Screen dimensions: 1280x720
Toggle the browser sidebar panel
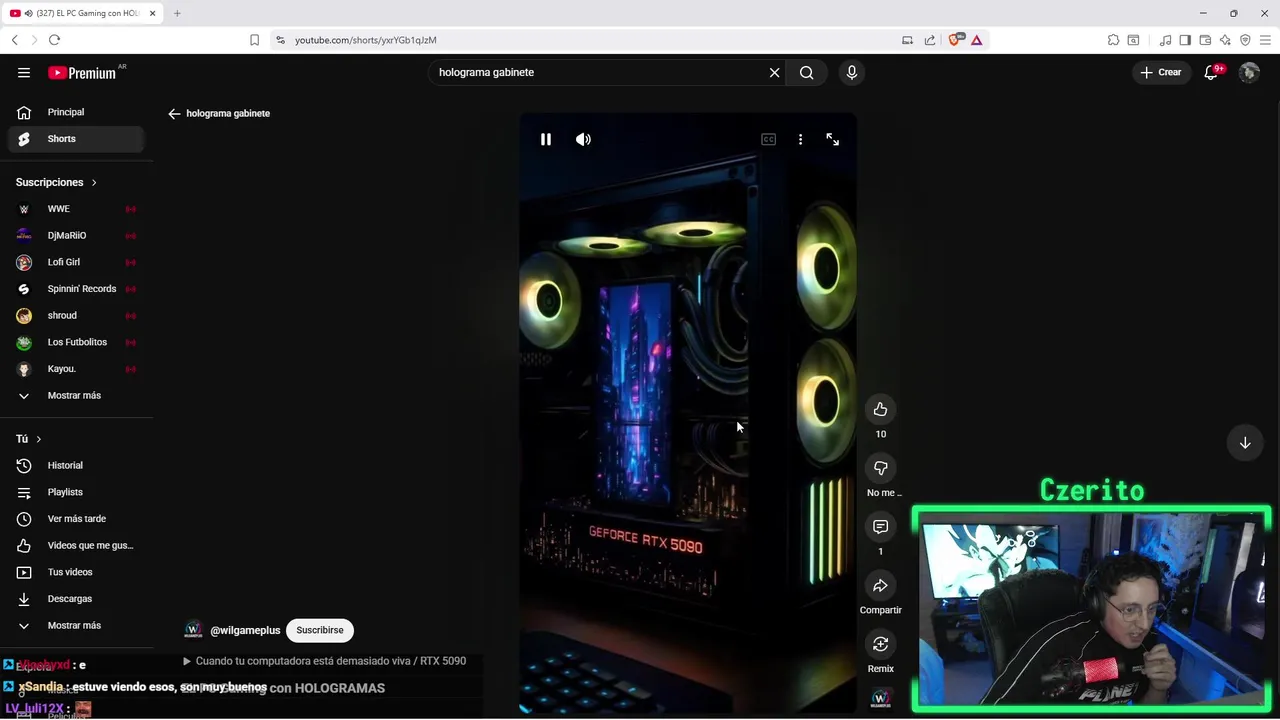1185,40
